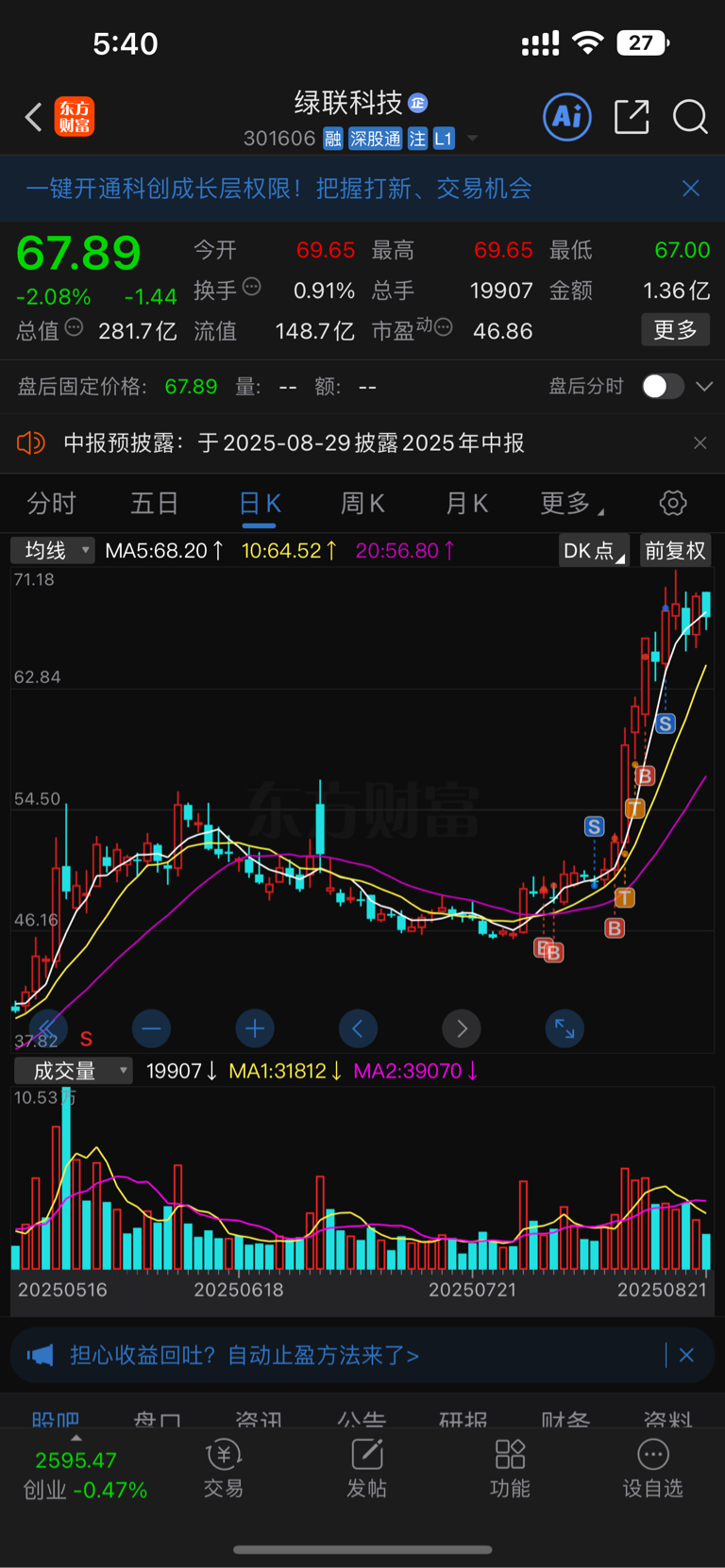
Task: Open the 公告 tab
Action: 362,1418
